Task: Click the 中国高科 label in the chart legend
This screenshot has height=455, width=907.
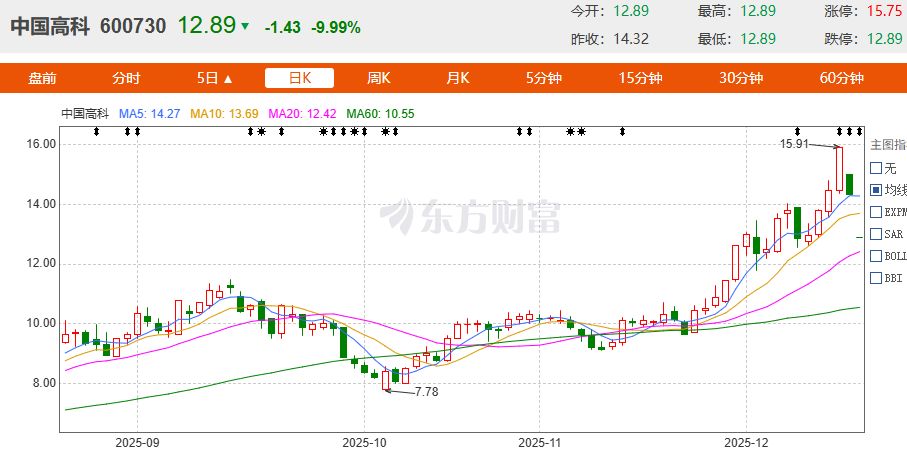Action: [x=85, y=114]
